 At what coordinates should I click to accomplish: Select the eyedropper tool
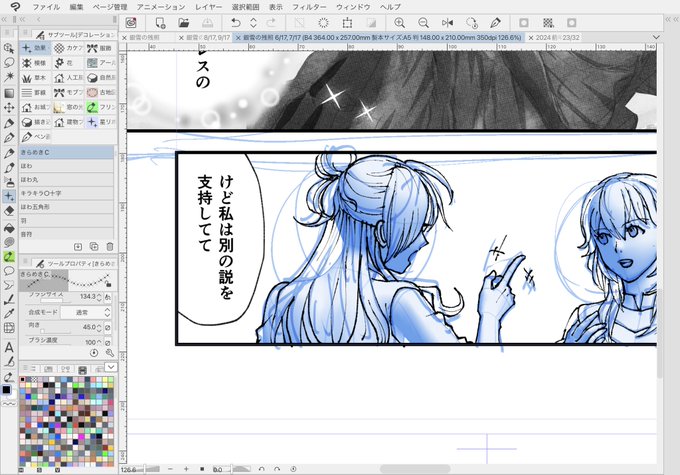point(9,313)
